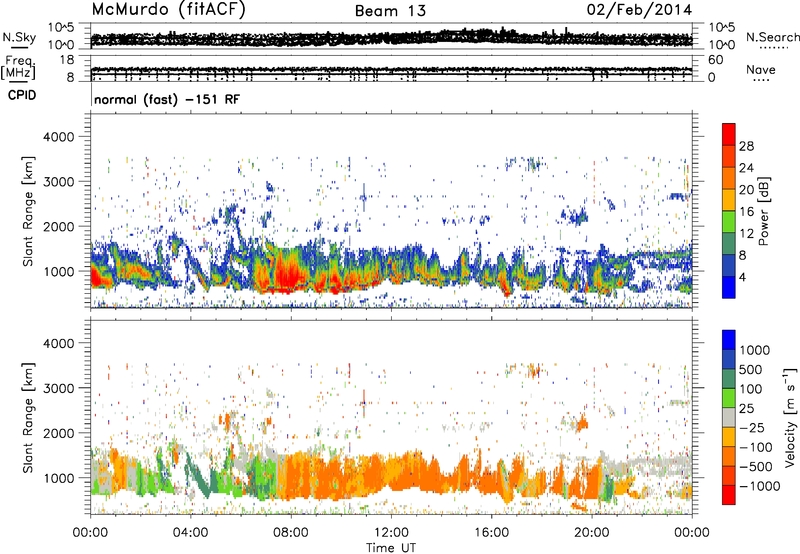The image size is (800, 554).
Task: Click the blue bottom of power colorbar
Action: 729,287
